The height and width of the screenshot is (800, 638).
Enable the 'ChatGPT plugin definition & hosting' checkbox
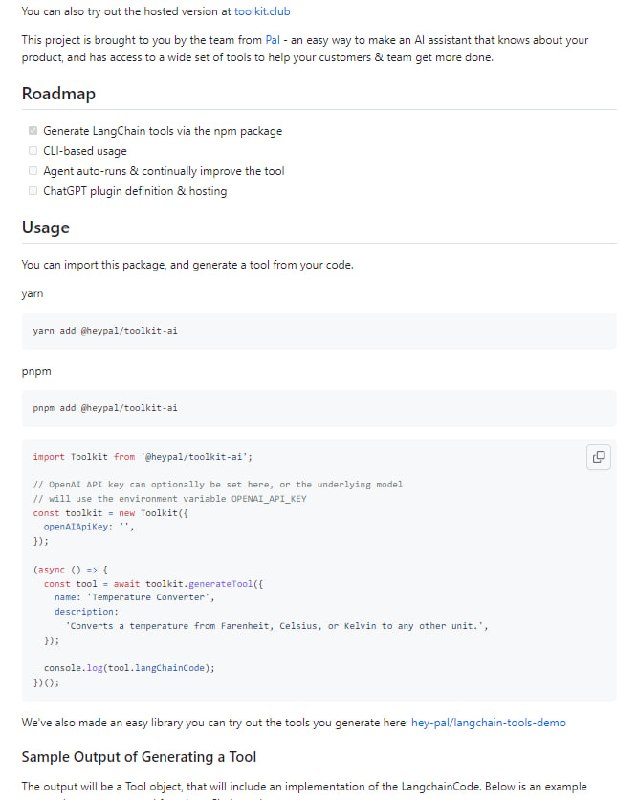32,190
